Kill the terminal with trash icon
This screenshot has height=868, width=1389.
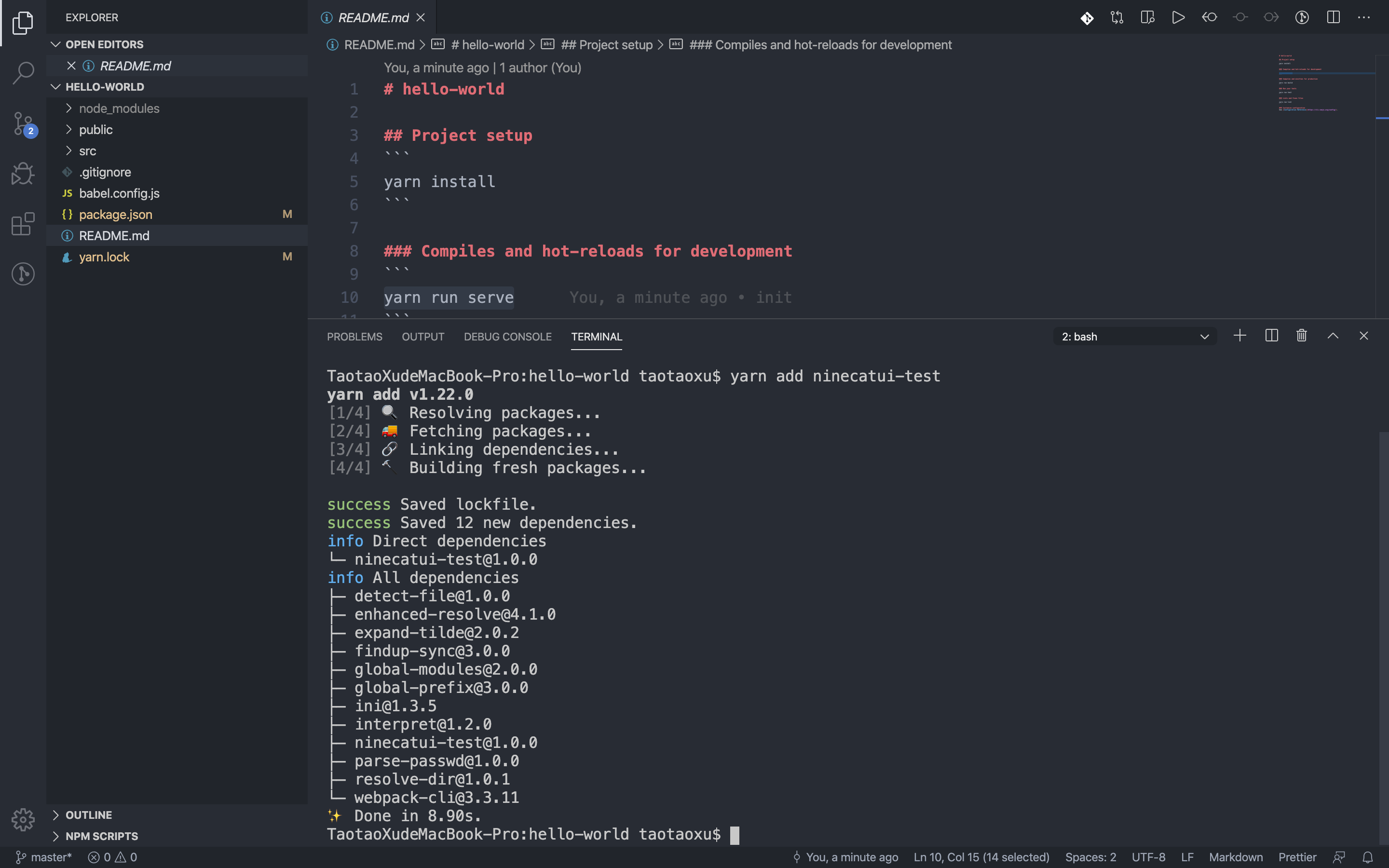[x=1302, y=336]
